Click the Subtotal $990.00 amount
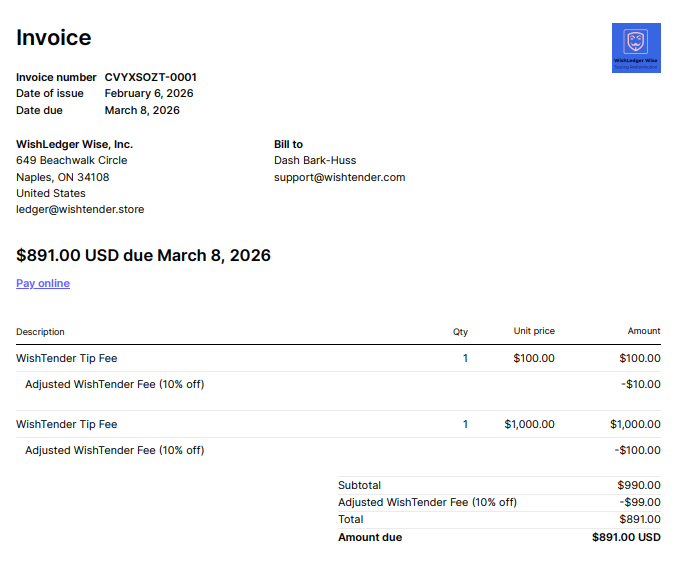This screenshot has height=562, width=687. [639, 485]
